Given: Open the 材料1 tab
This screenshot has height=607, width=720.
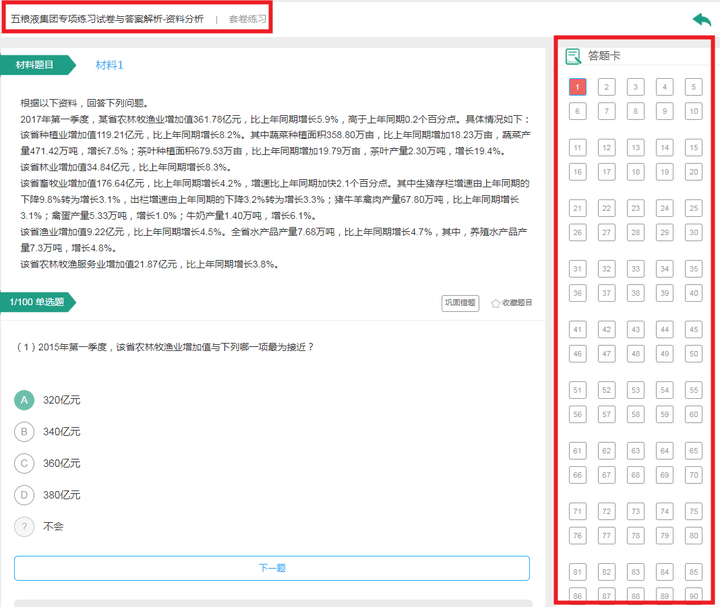Looking at the screenshot, I should [109, 65].
